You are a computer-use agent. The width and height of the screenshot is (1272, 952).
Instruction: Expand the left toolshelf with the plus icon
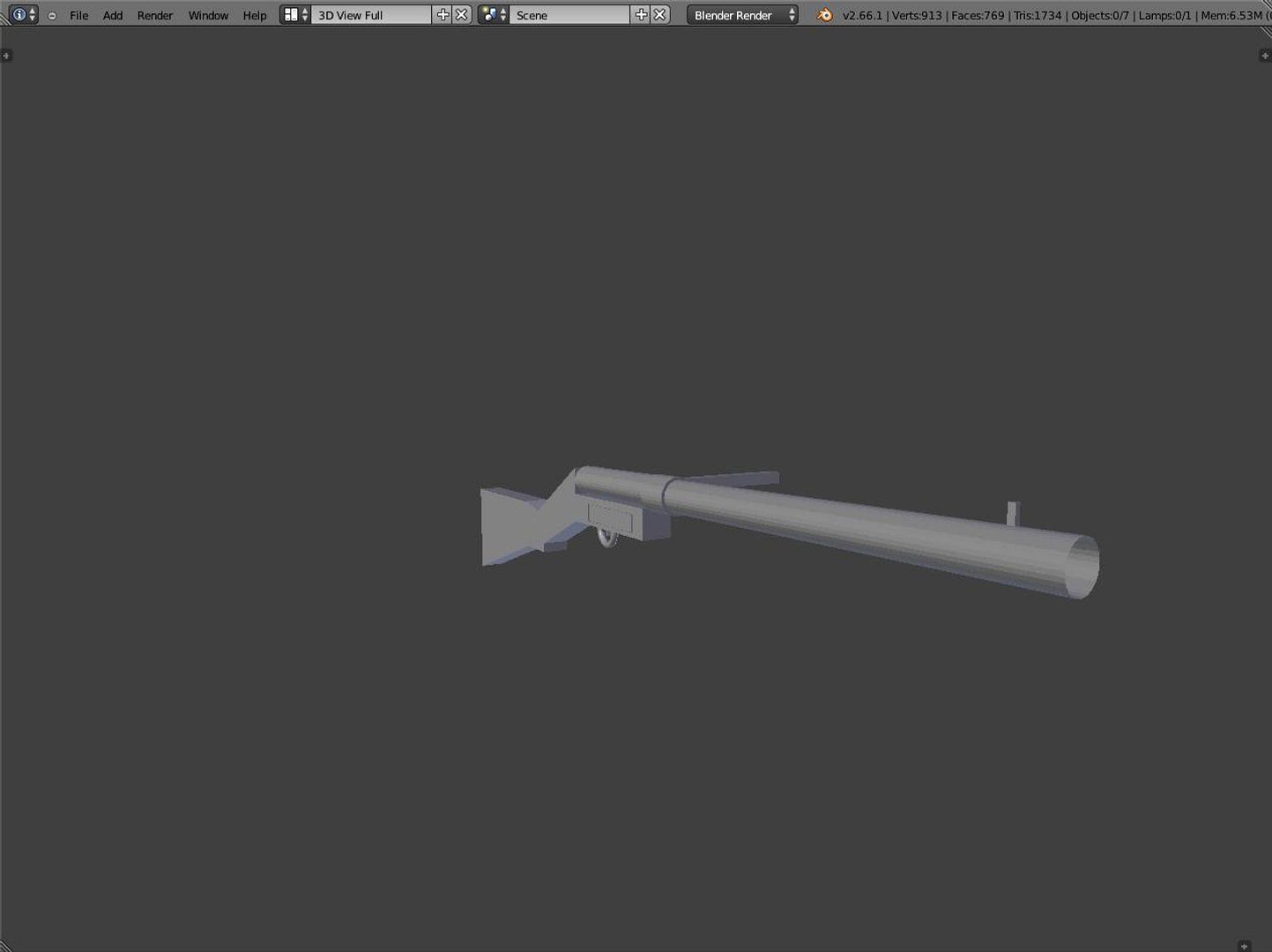click(x=6, y=56)
